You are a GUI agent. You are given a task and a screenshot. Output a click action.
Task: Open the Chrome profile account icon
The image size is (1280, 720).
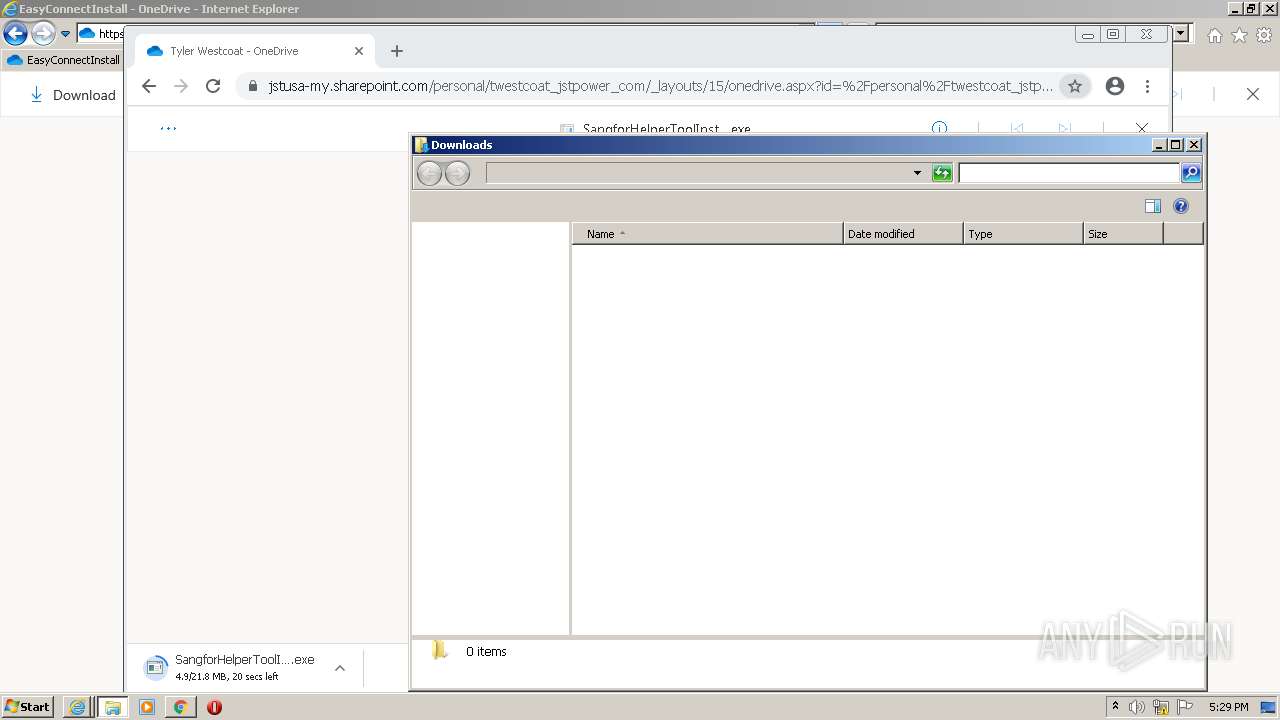[x=1115, y=86]
